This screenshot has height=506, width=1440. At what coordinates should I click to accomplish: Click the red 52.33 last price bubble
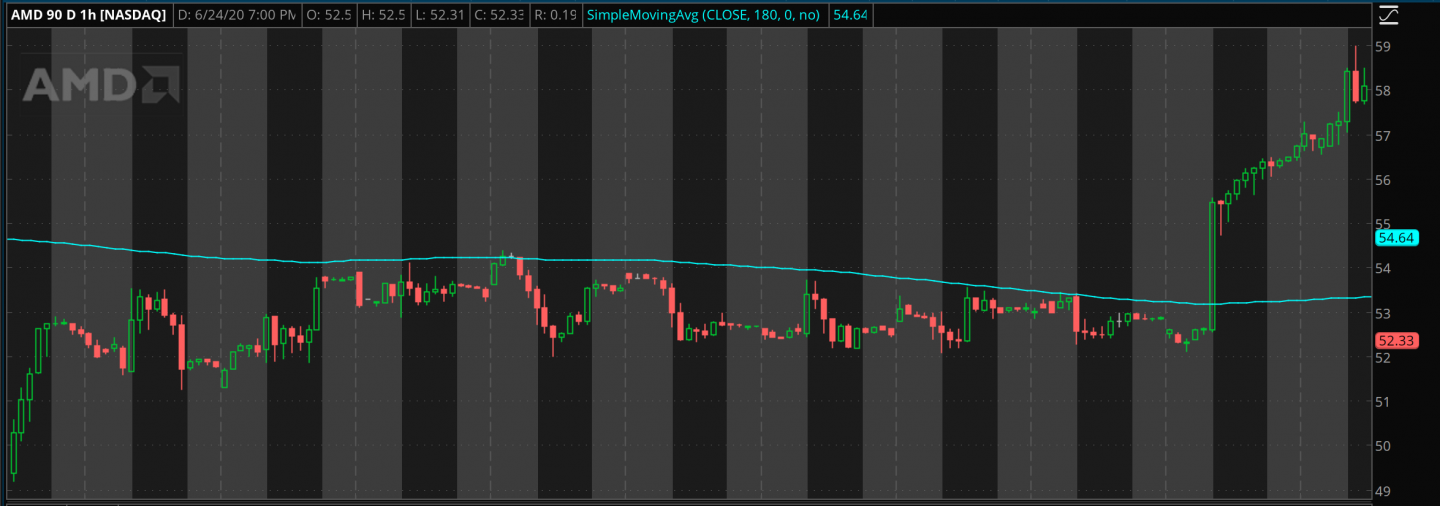coord(1397,341)
